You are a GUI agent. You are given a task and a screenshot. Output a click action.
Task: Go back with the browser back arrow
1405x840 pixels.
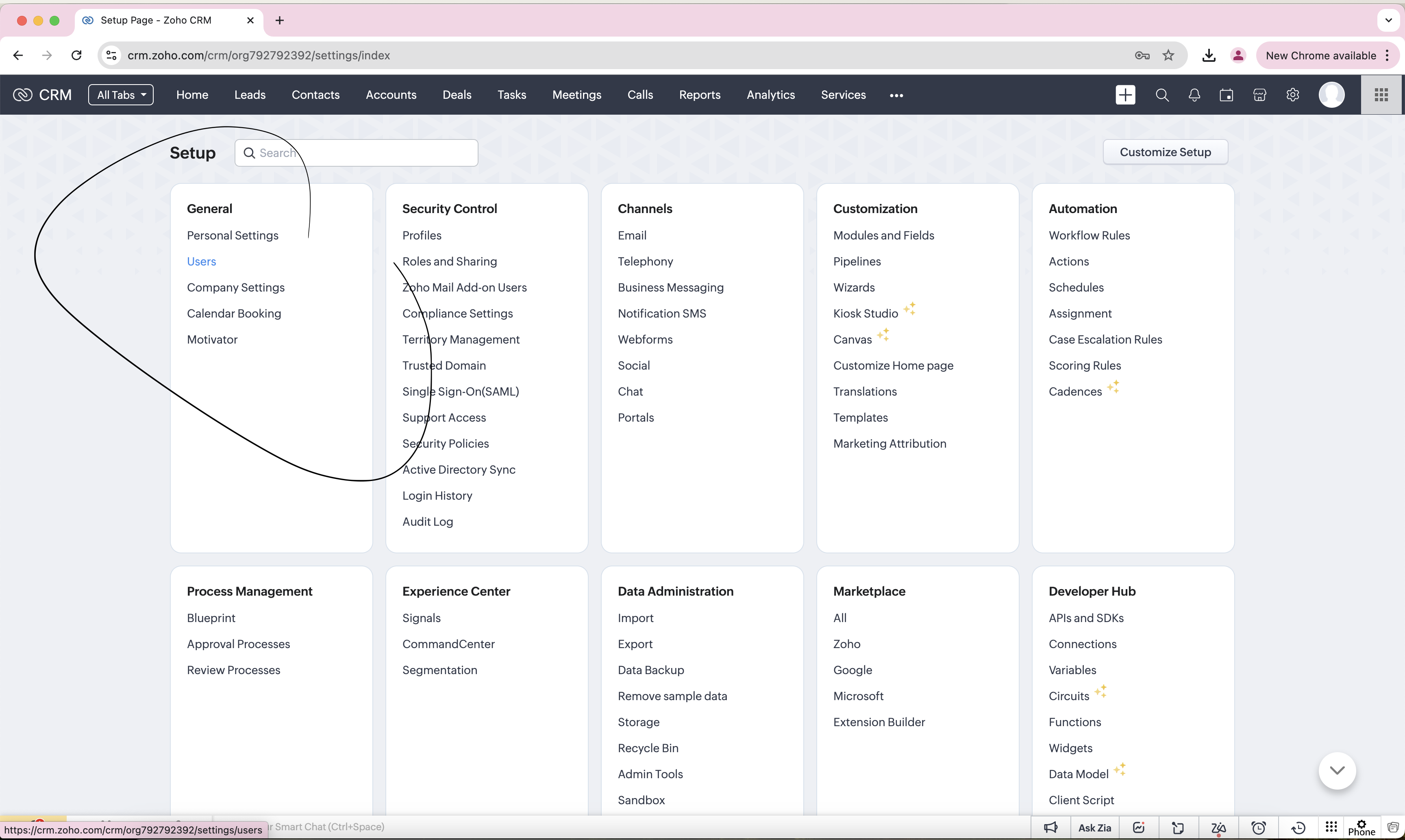coord(18,55)
